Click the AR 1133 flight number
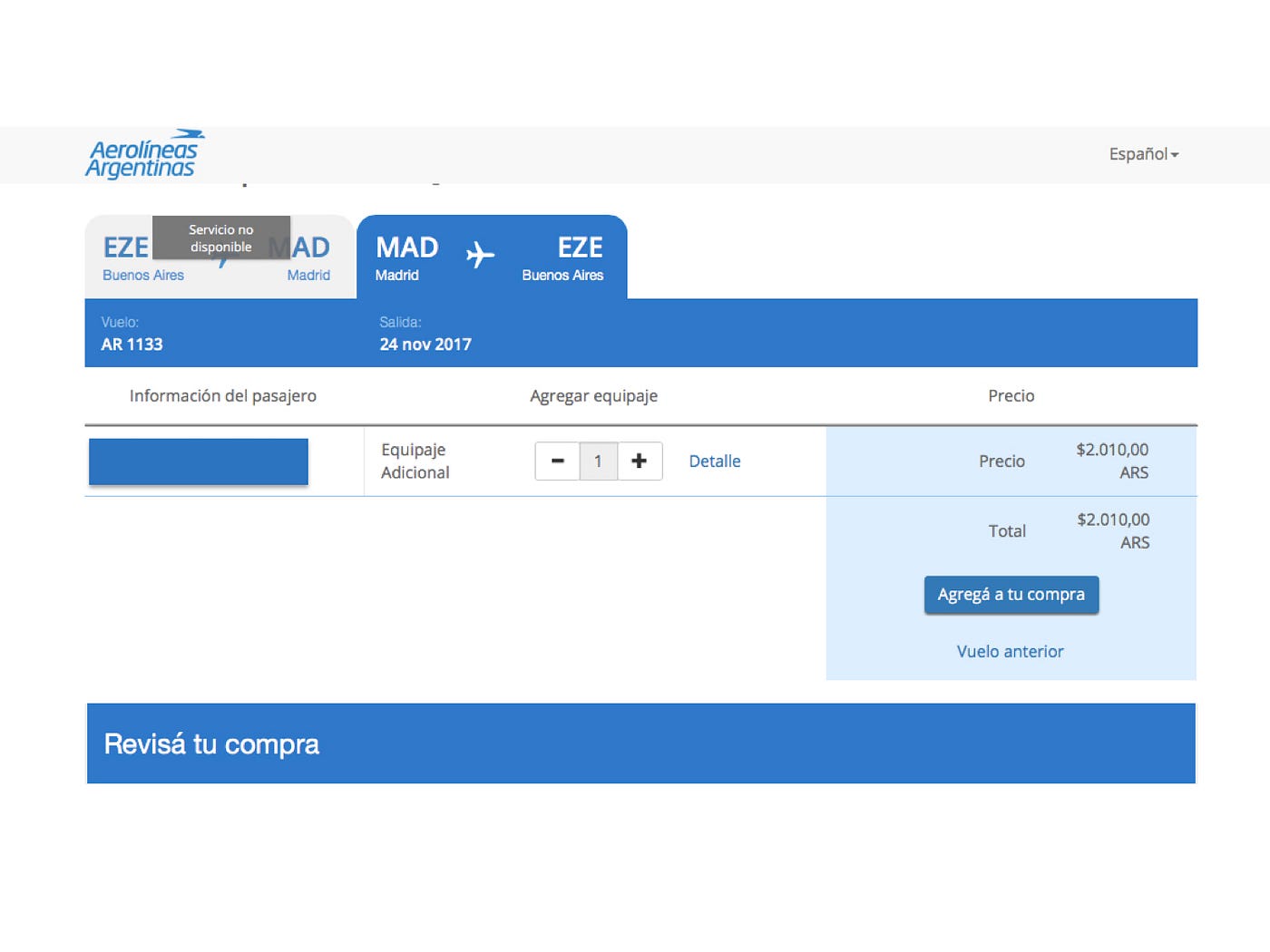This screenshot has height=952, width=1270. point(132,345)
